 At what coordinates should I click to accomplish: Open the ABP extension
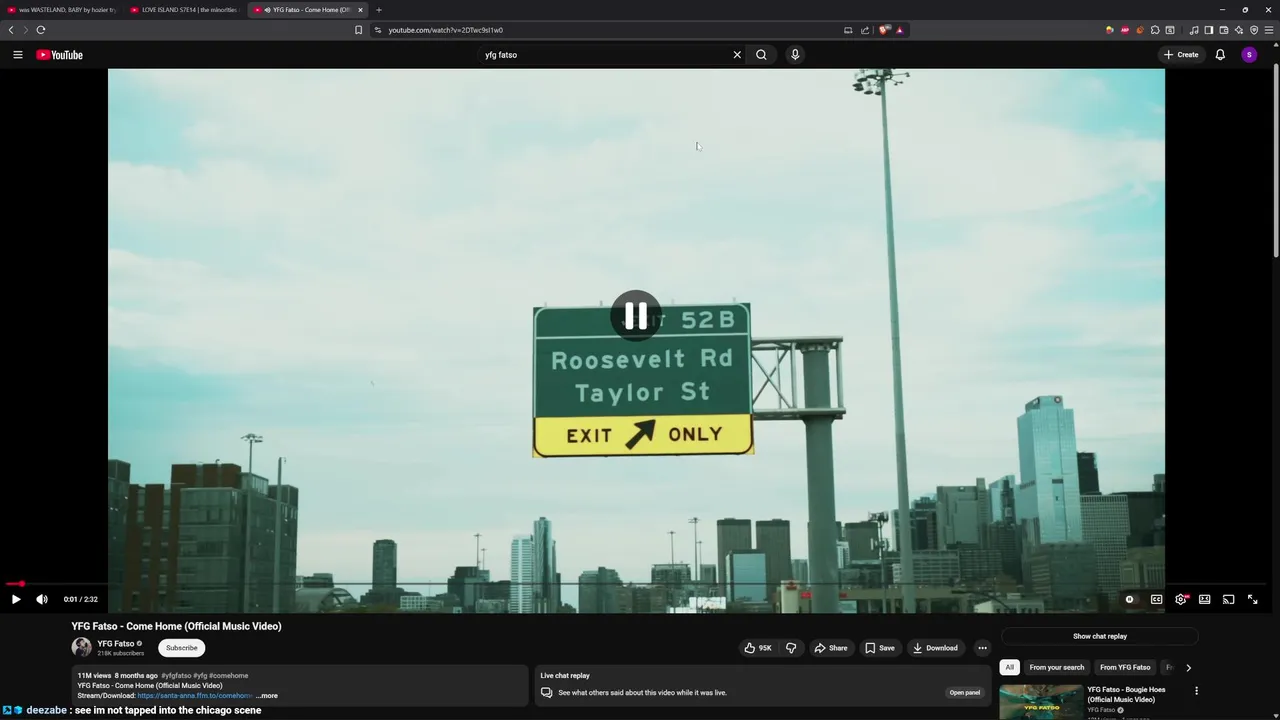pos(1125,30)
